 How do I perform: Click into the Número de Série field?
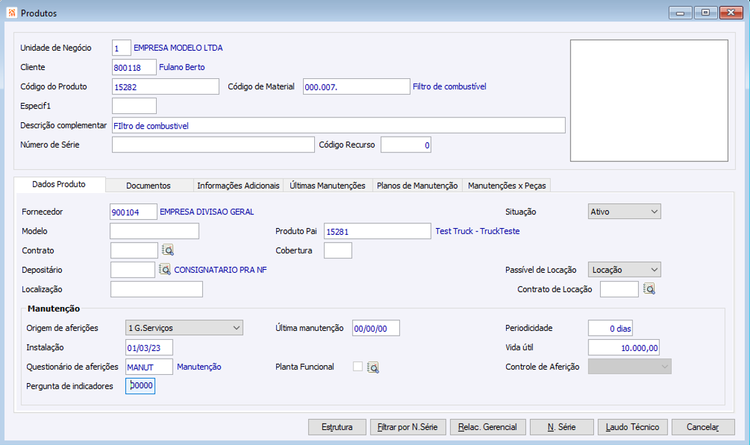[x=213, y=145]
